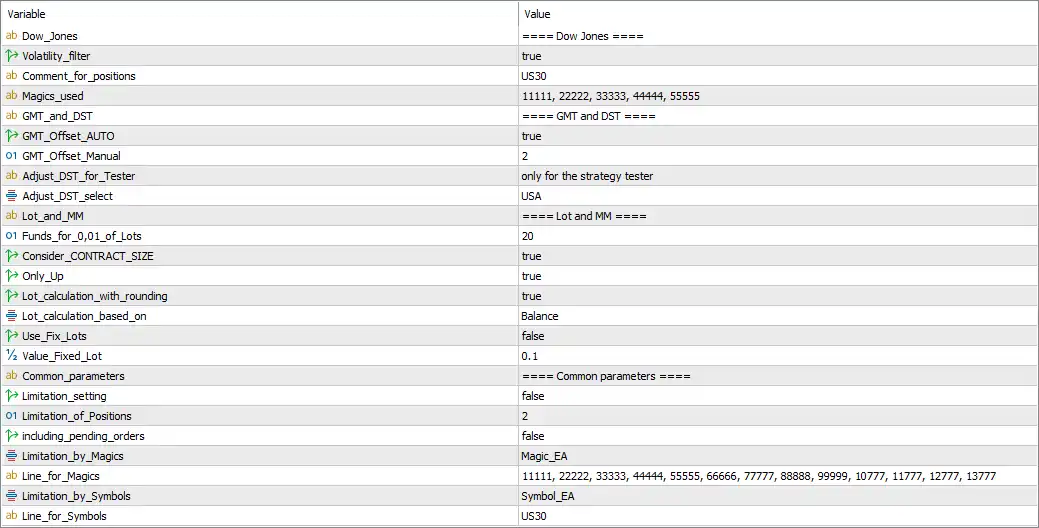Click the Variable column header

click(x=259, y=14)
